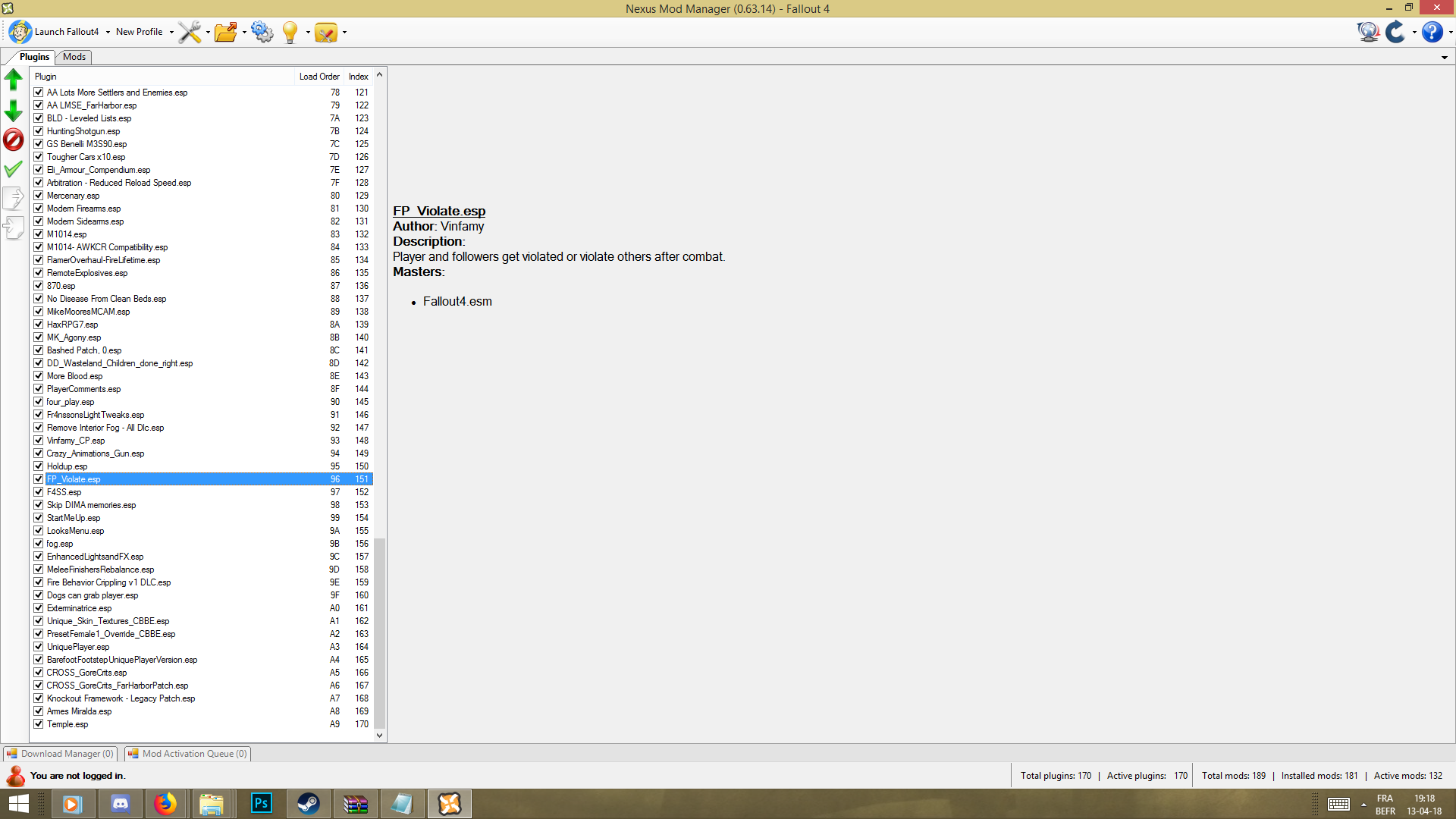The image size is (1456, 819).
Task: Expand the lightbulb dropdown arrow
Action: click(x=308, y=32)
